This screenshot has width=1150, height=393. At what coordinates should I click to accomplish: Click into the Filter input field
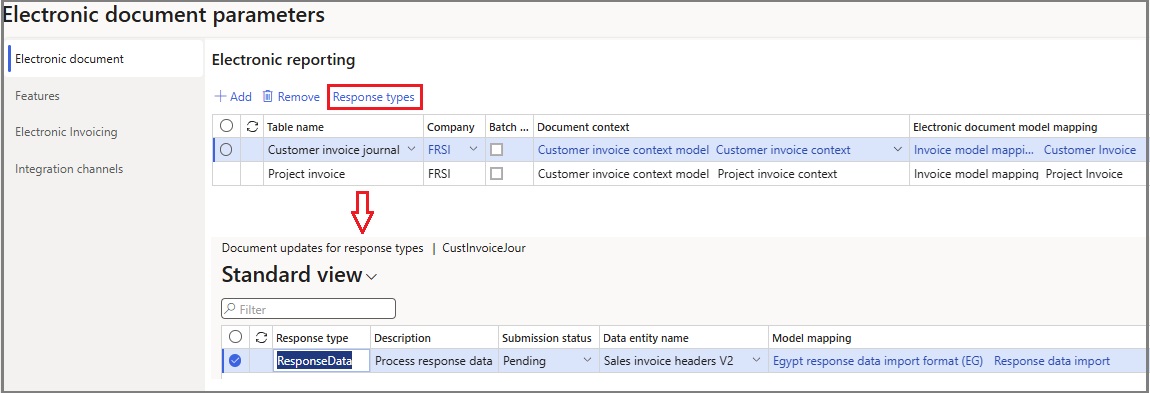[308, 309]
